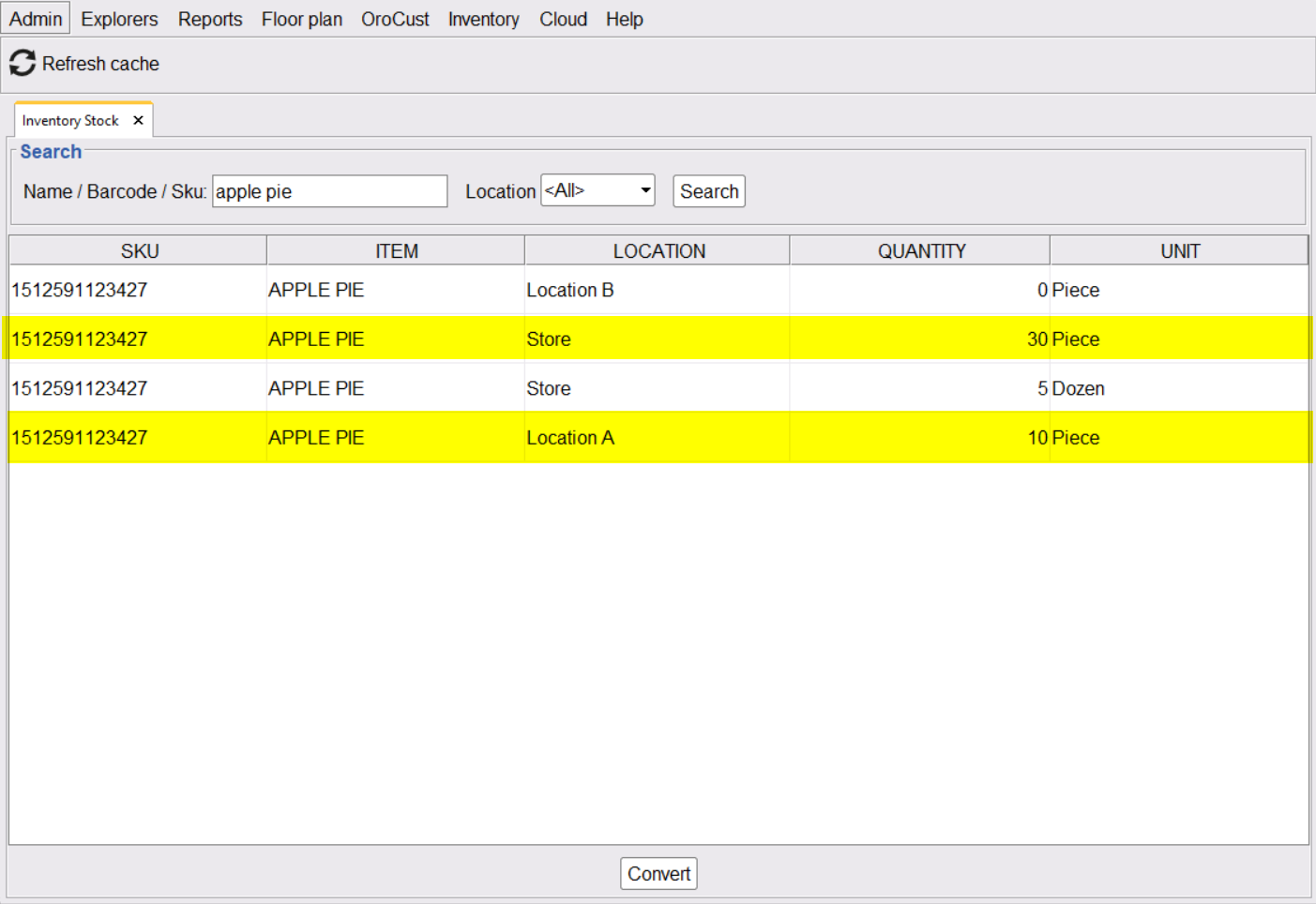The image size is (1316, 904).
Task: Open the Admin menu
Action: [36, 19]
